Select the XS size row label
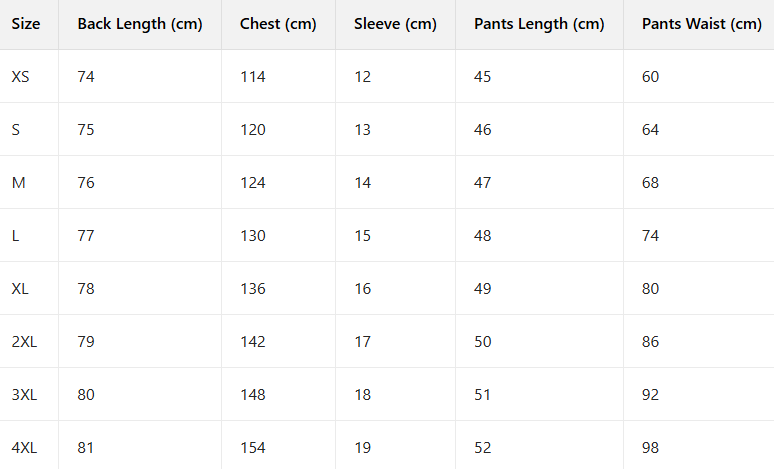Screen dimensions: 774x469 point(21,76)
